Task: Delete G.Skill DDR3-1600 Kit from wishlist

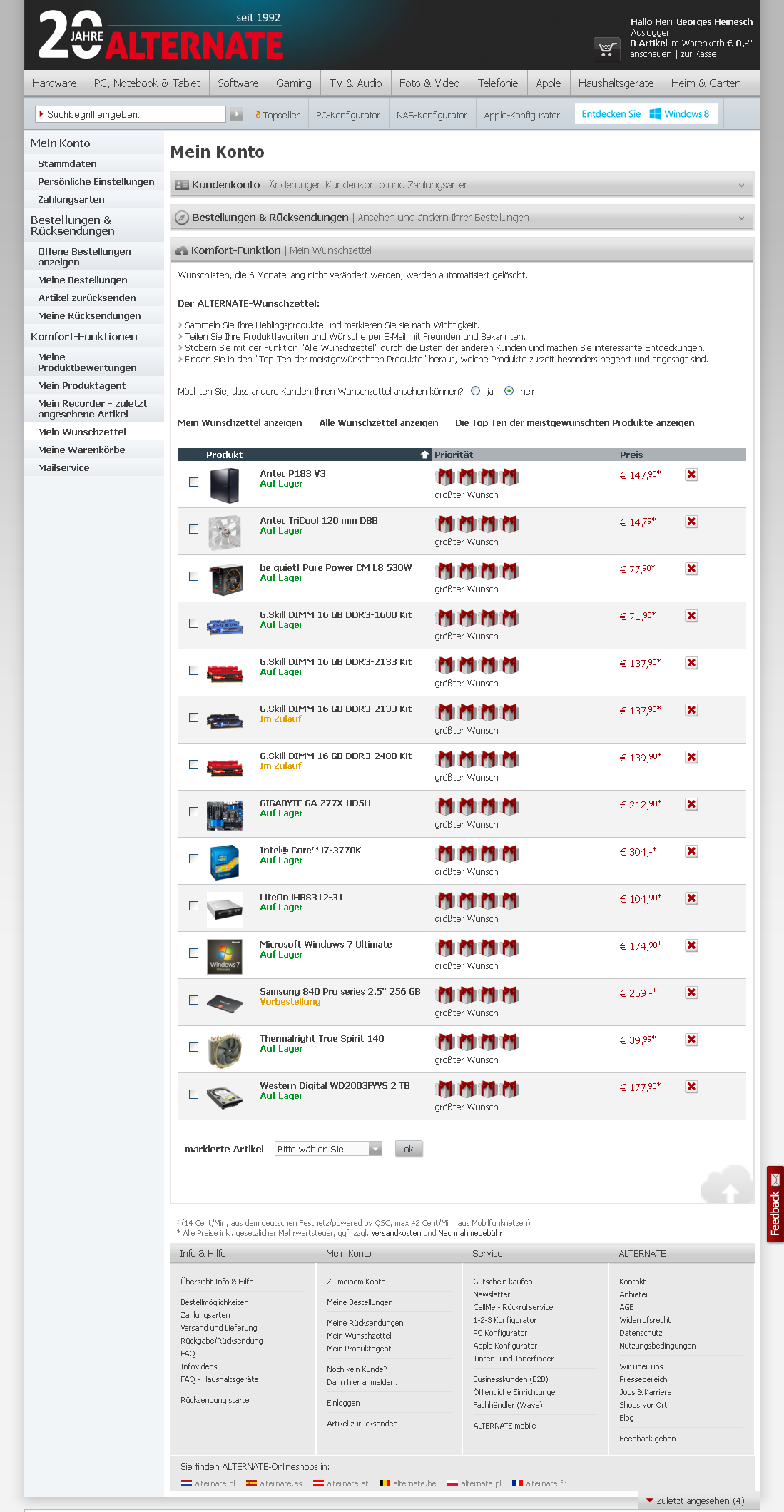Action: 691,616
